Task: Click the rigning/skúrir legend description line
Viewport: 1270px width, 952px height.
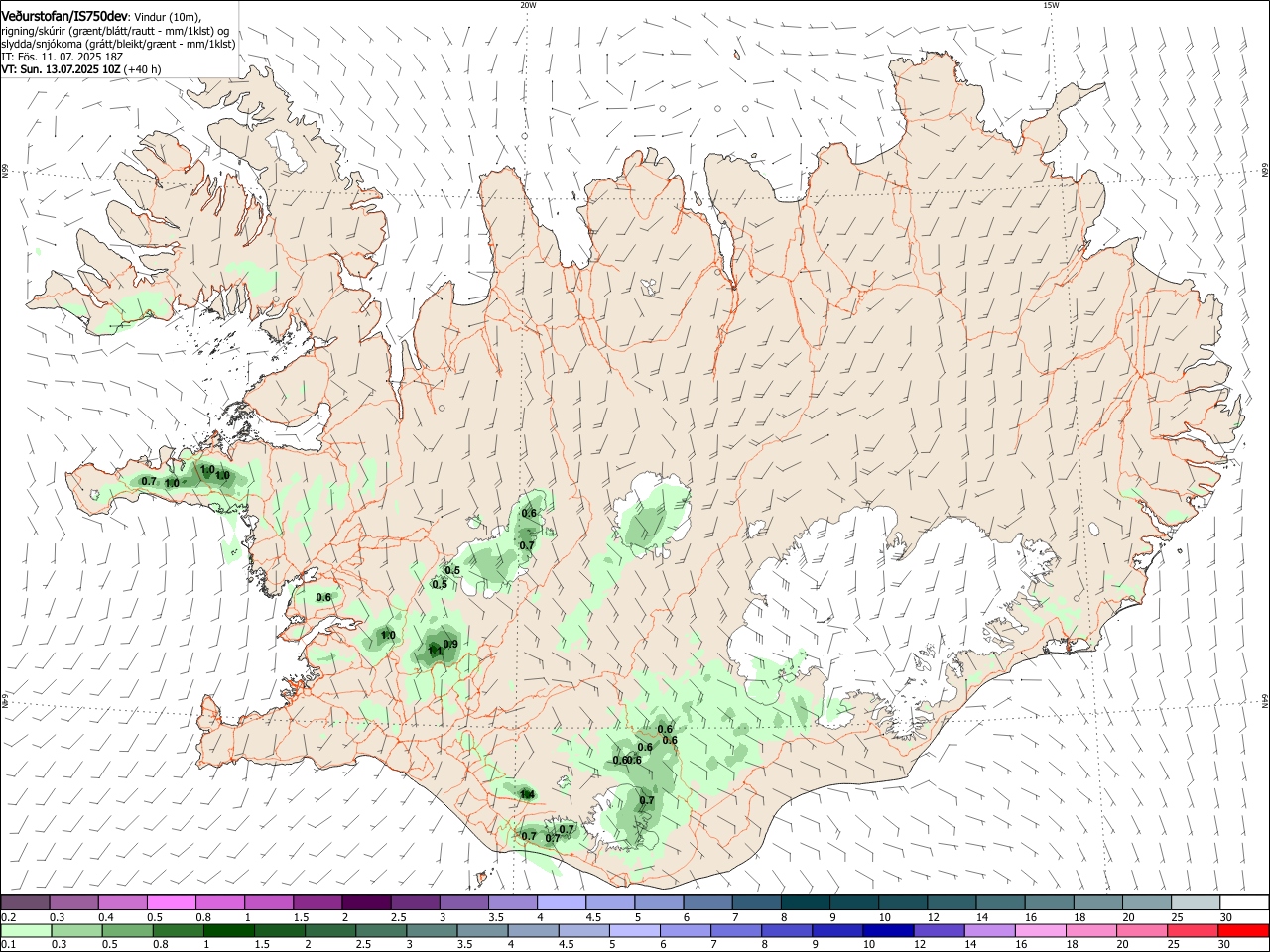Action: tap(115, 31)
